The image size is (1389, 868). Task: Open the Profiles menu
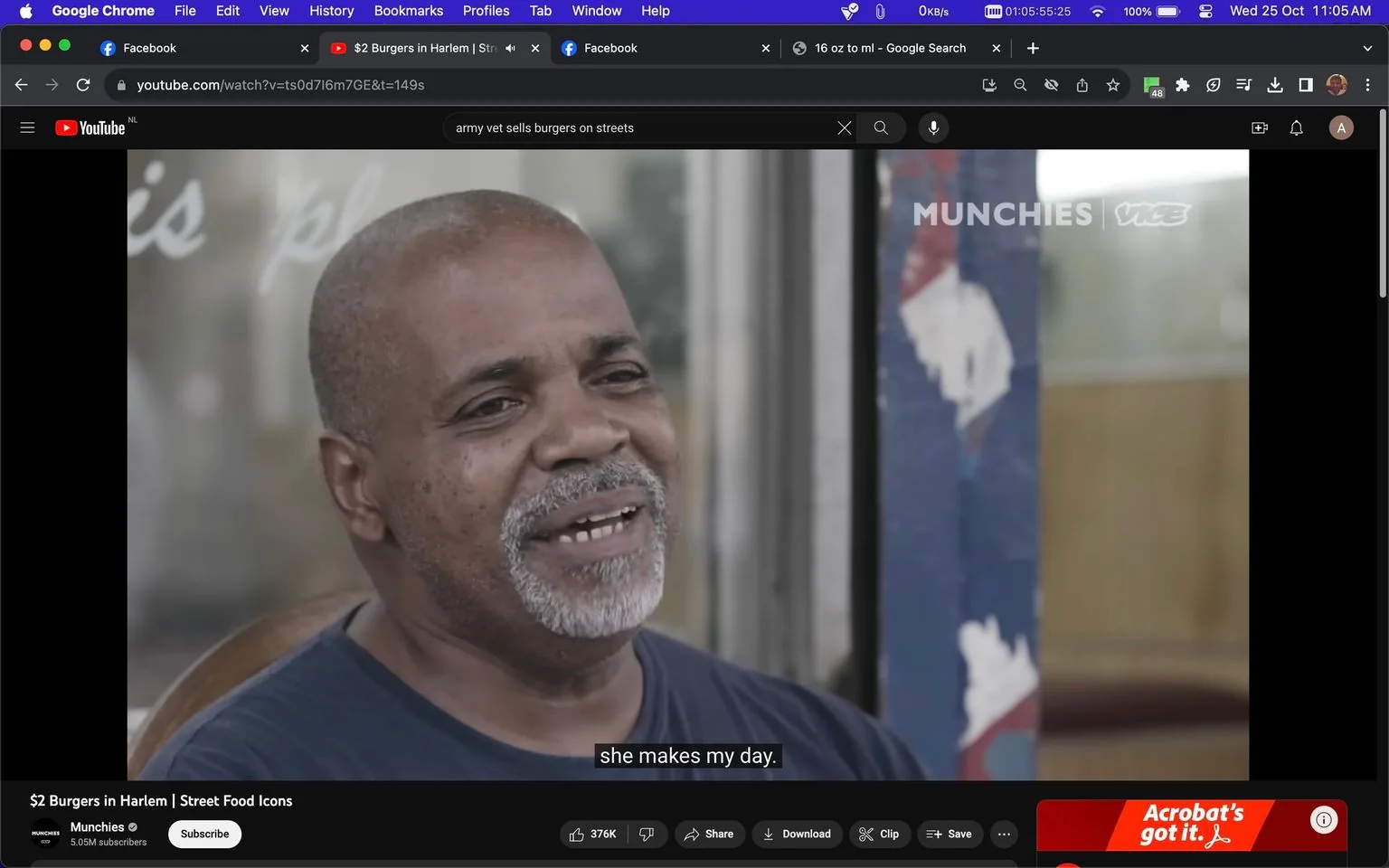486,11
